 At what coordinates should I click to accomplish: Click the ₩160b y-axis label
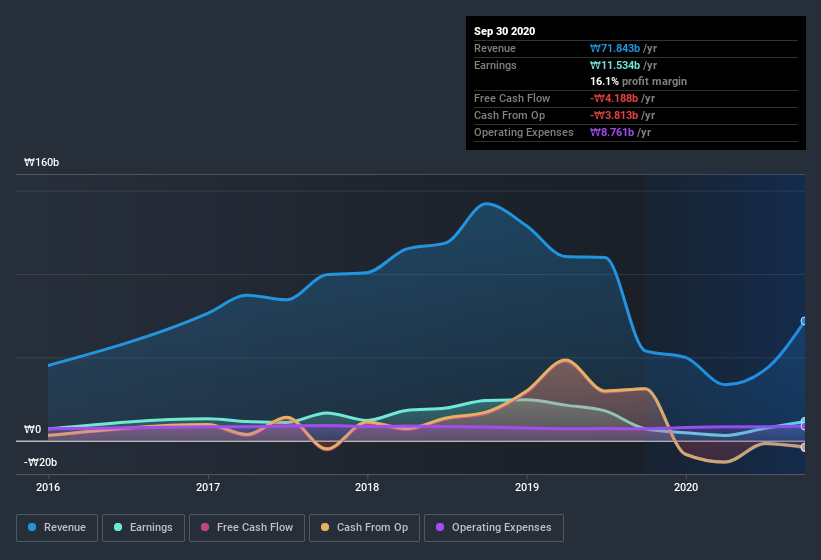41,162
